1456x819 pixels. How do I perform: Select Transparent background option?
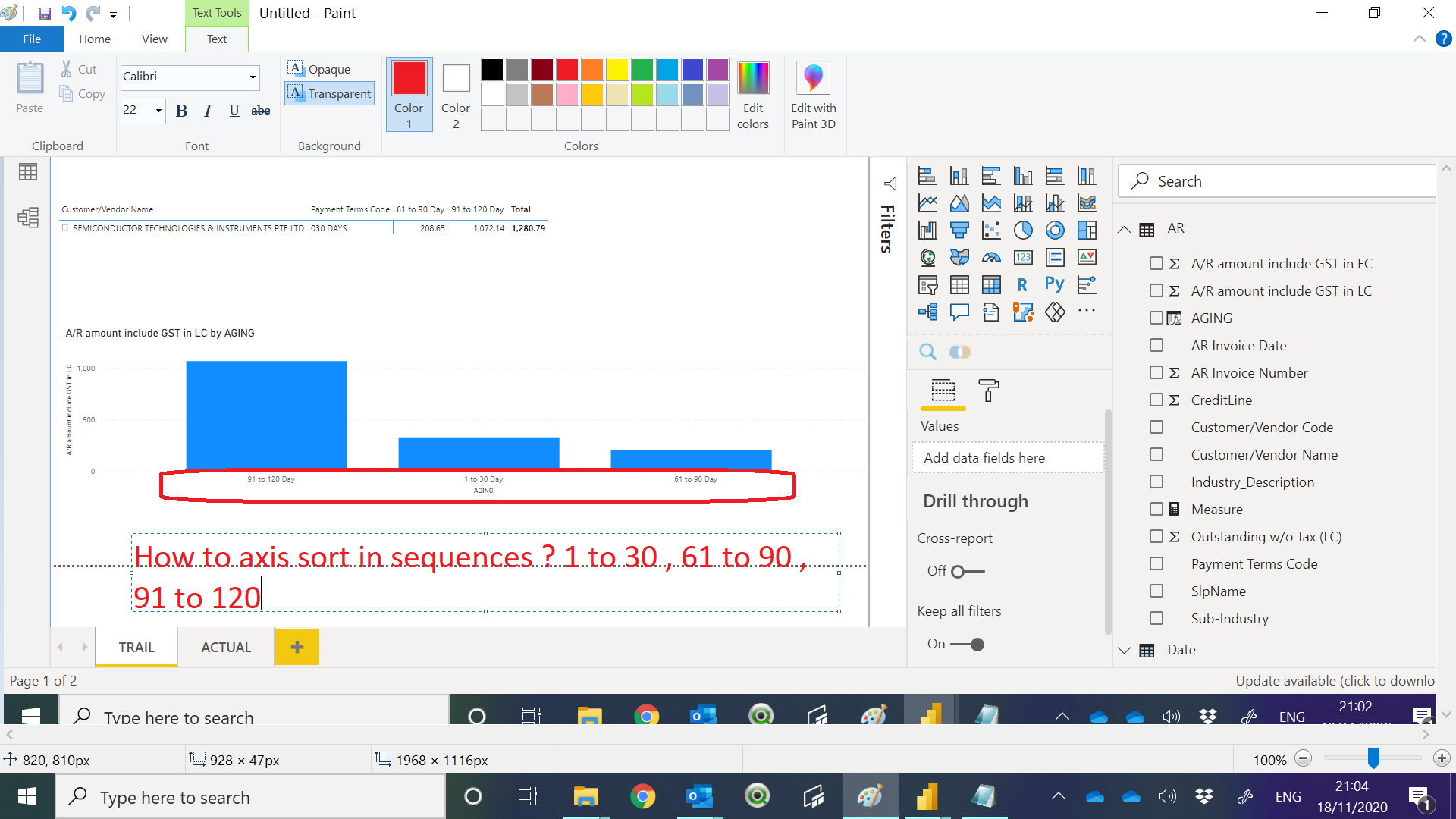click(330, 93)
